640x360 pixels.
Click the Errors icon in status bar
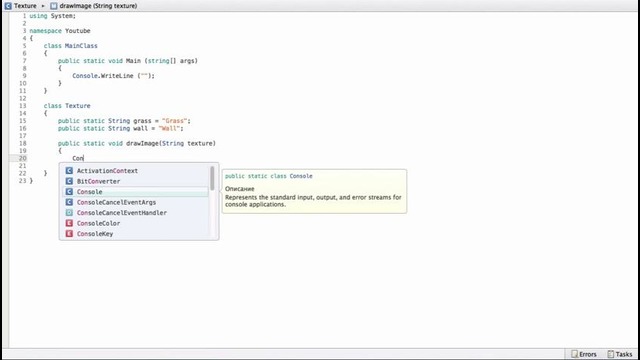point(575,354)
